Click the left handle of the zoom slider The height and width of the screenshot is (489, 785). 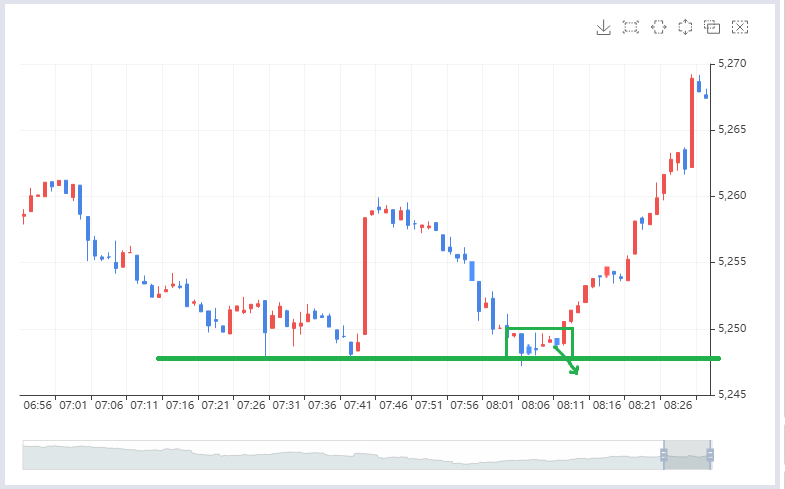tap(664, 455)
